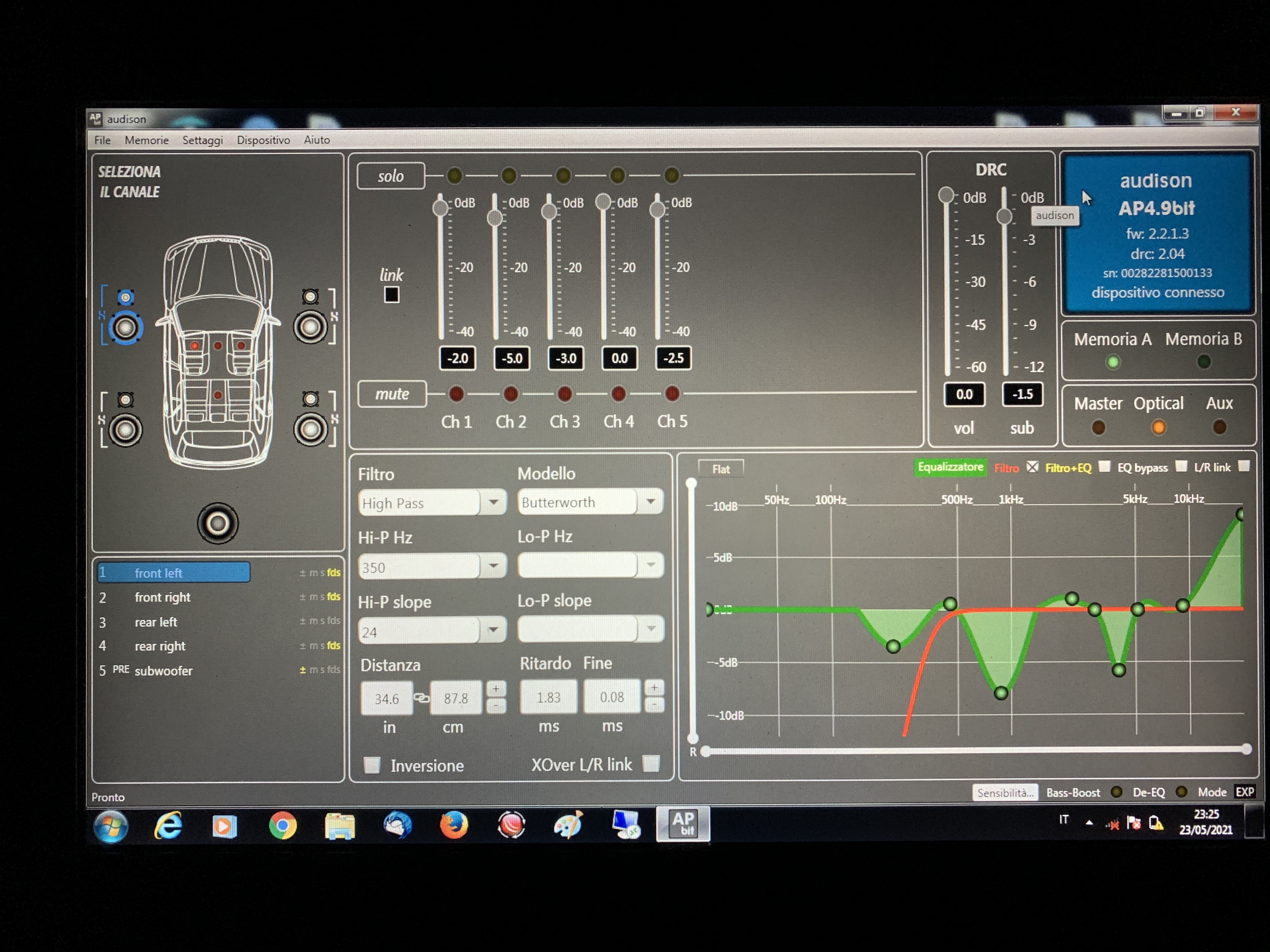Select the subwoofer speaker icon below the car
This screenshot has height=952, width=1270.
218,523
